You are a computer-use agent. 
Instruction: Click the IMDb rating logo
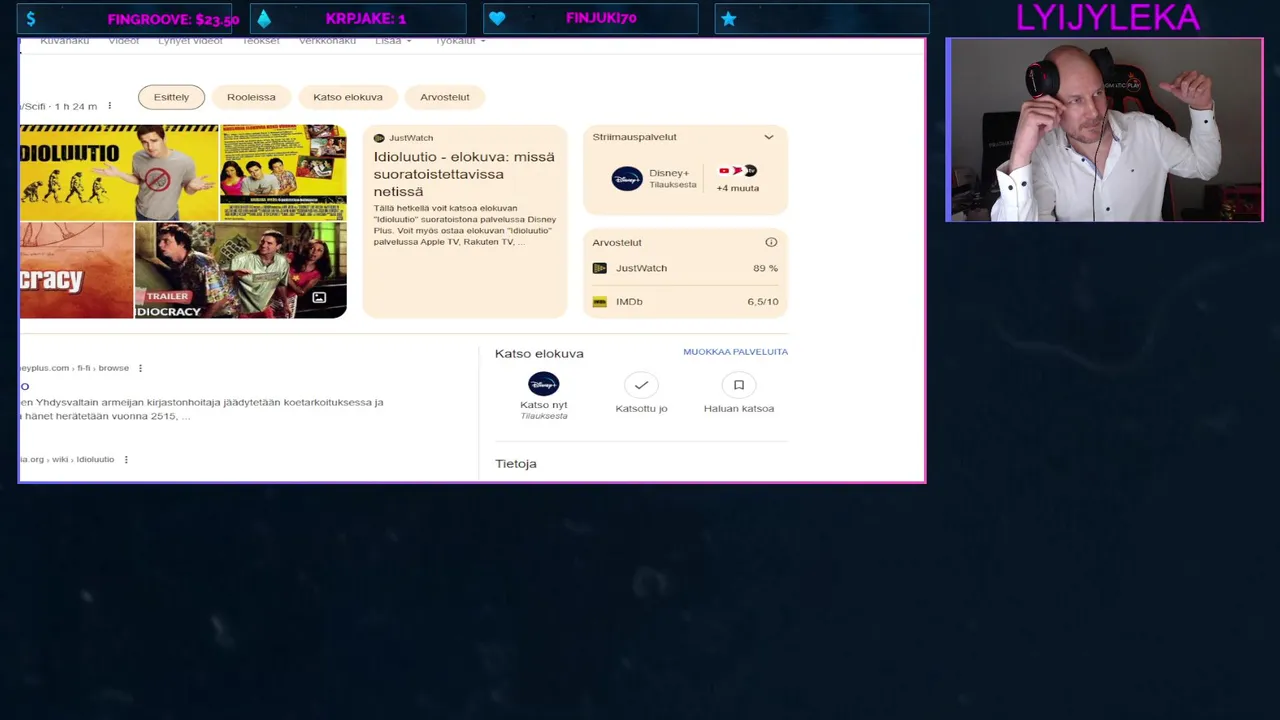(600, 301)
